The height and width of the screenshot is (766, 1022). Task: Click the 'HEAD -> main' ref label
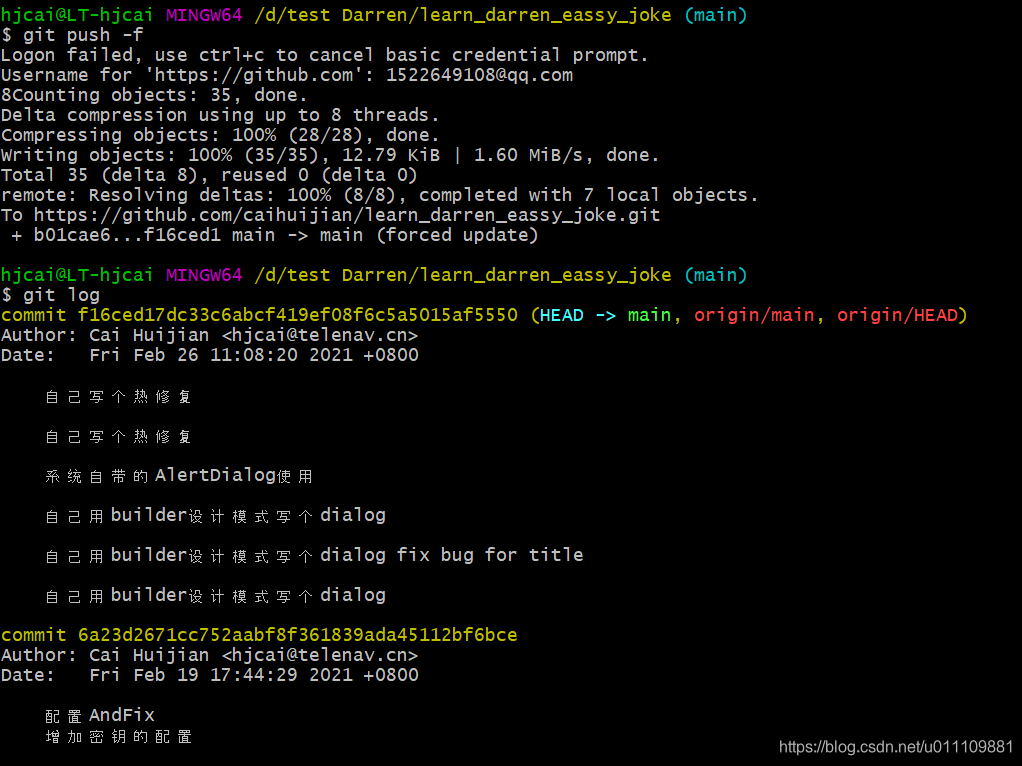pos(605,316)
